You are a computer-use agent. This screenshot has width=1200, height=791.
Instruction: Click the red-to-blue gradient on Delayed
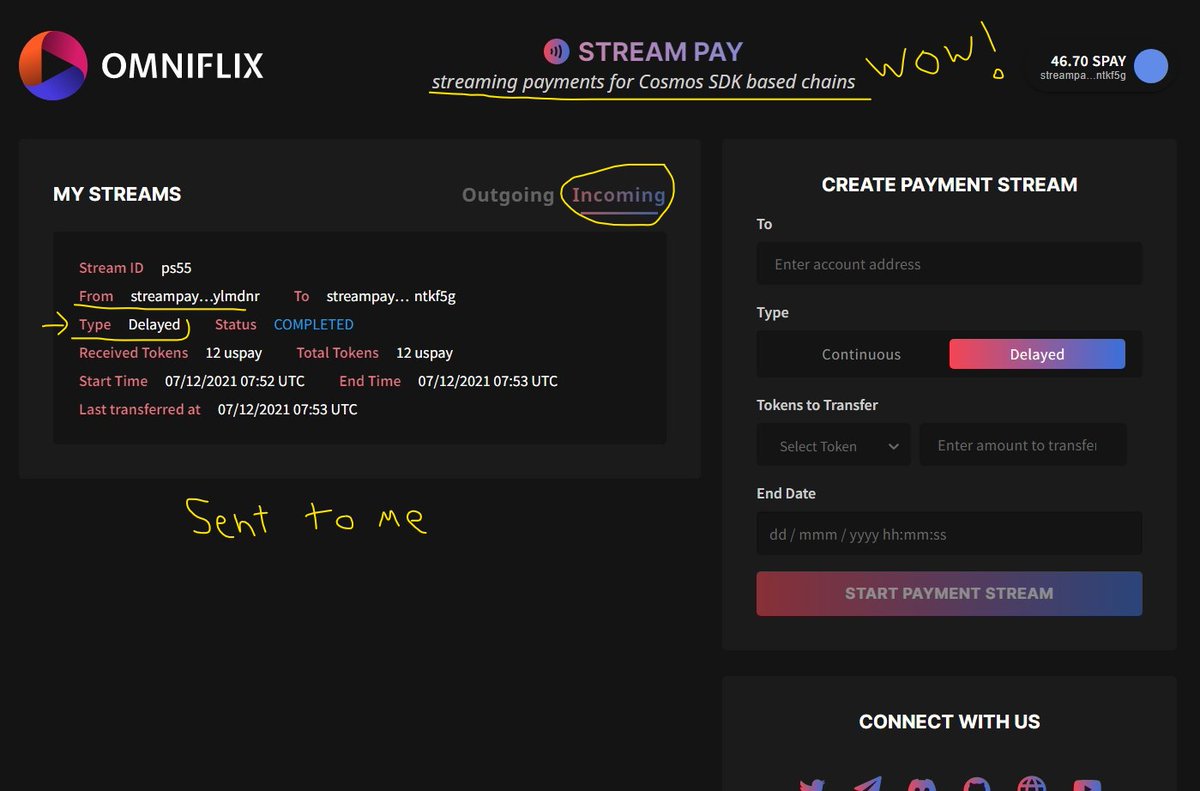[x=1036, y=354]
